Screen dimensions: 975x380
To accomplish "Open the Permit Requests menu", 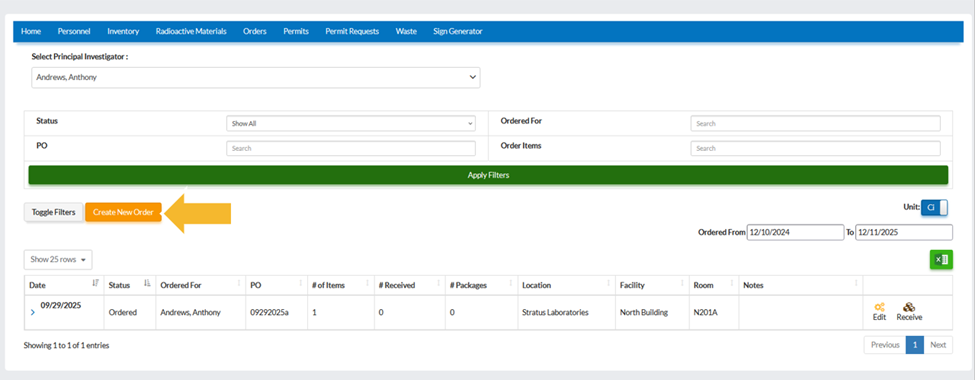I will (352, 31).
